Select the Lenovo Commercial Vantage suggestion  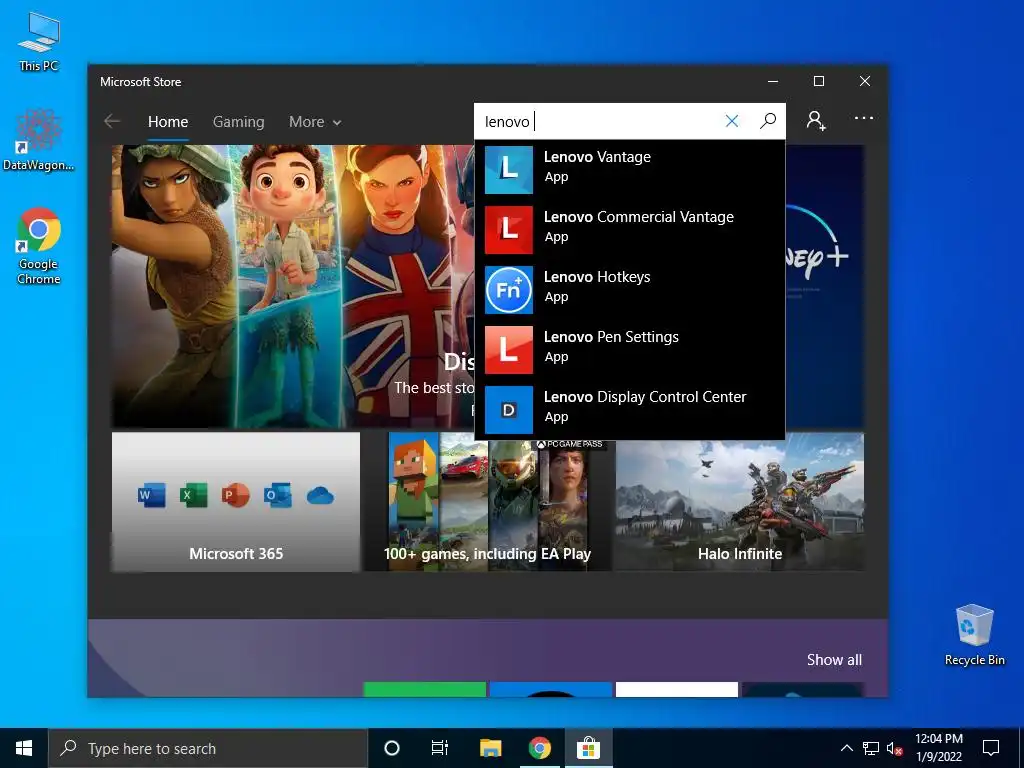[630, 230]
